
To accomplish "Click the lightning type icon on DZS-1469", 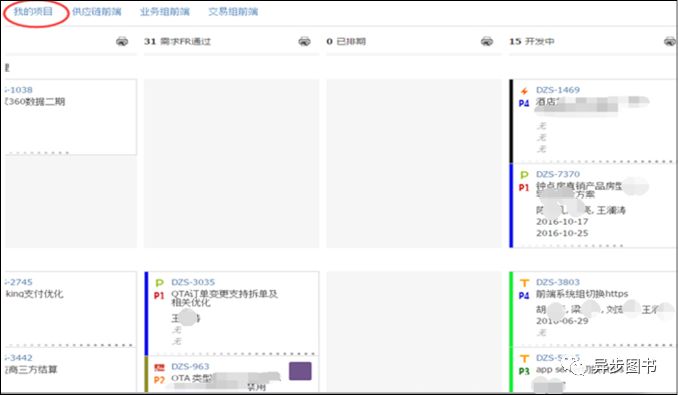I will pos(524,91).
